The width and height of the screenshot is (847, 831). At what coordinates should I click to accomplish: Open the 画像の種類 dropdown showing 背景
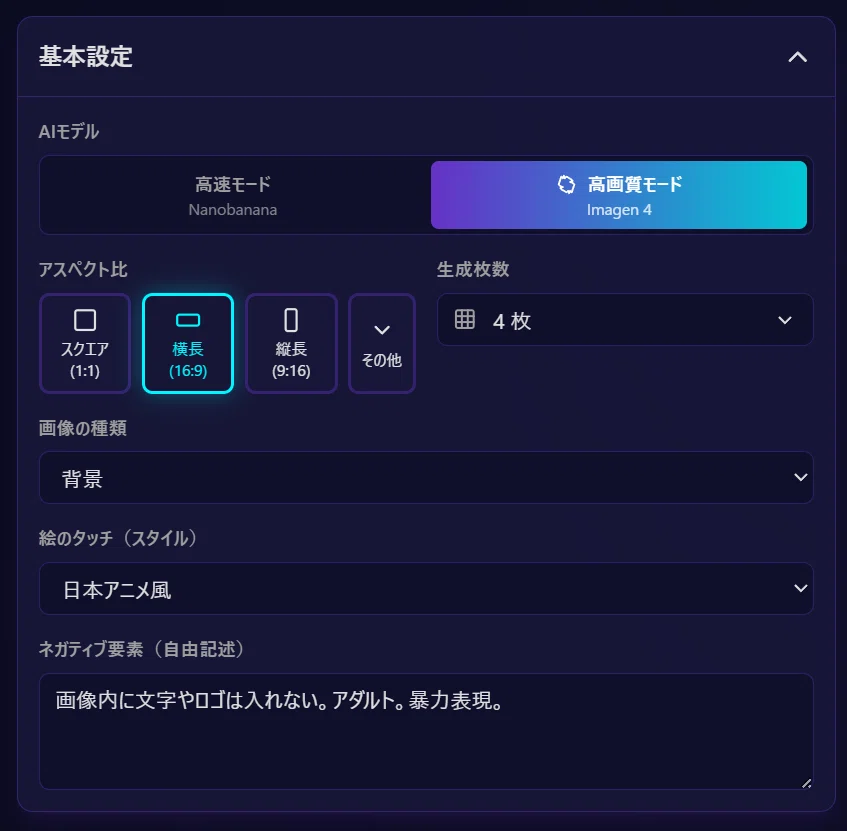[x=426, y=478]
